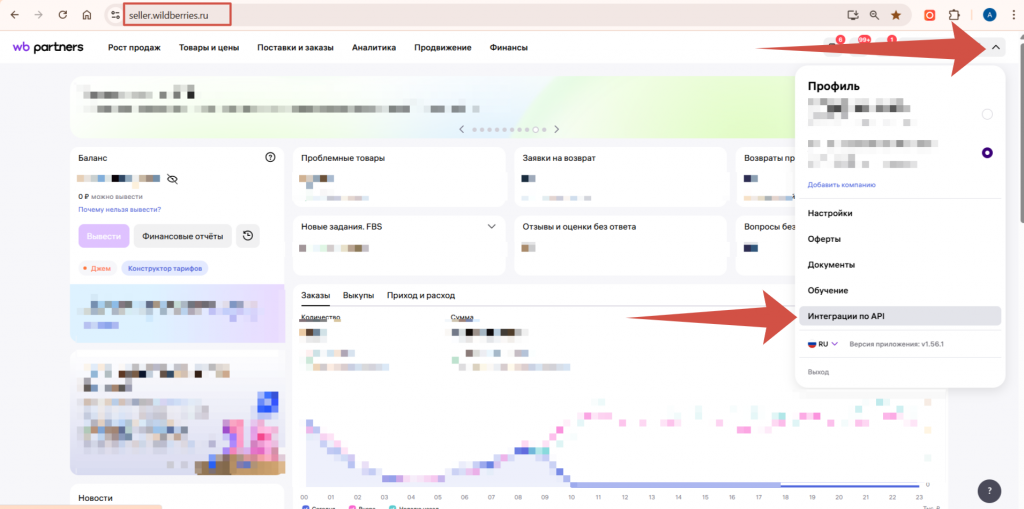This screenshot has height=509, width=1024.
Task: Collapse the profile menu with the chevron
Action: click(x=995, y=47)
